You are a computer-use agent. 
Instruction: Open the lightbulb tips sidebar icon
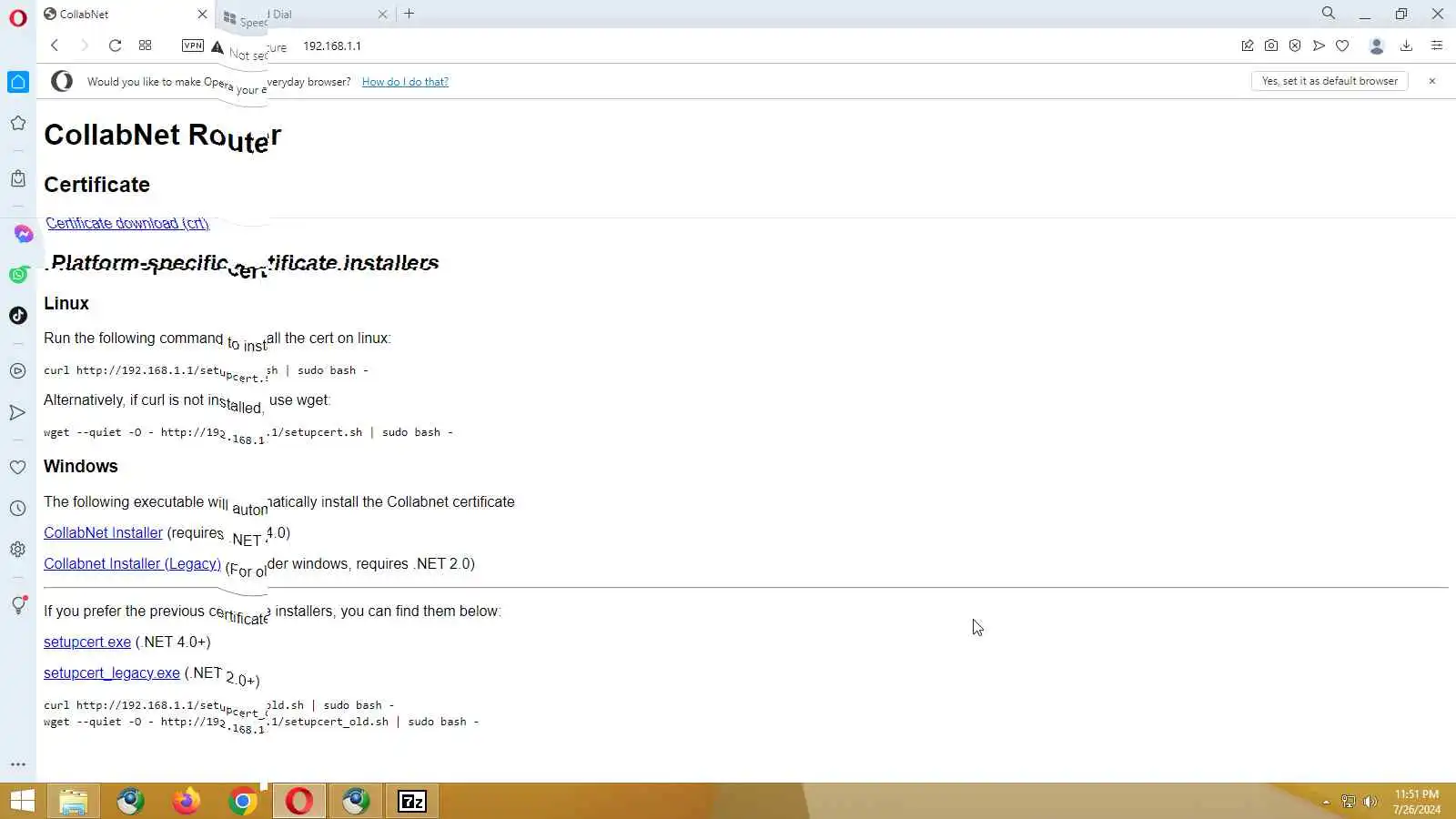coord(18,605)
